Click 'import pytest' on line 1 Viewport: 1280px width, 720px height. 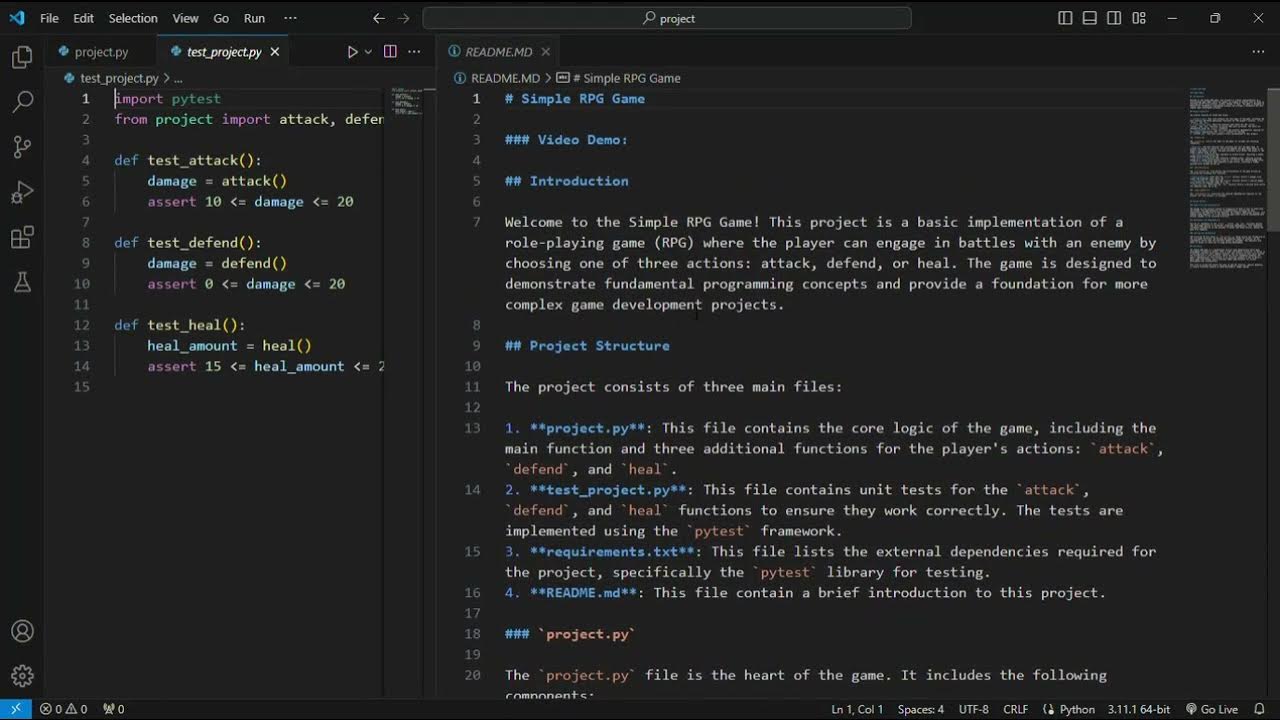point(168,99)
